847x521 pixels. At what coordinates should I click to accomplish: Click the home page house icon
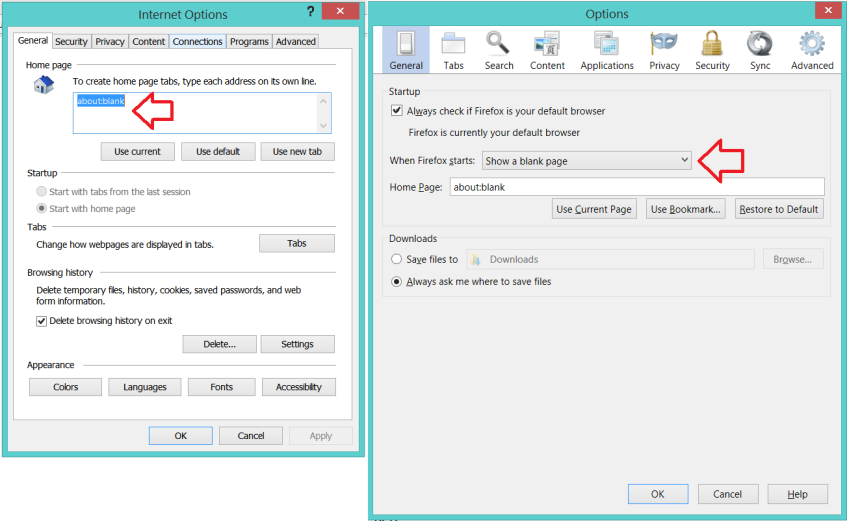pos(44,85)
